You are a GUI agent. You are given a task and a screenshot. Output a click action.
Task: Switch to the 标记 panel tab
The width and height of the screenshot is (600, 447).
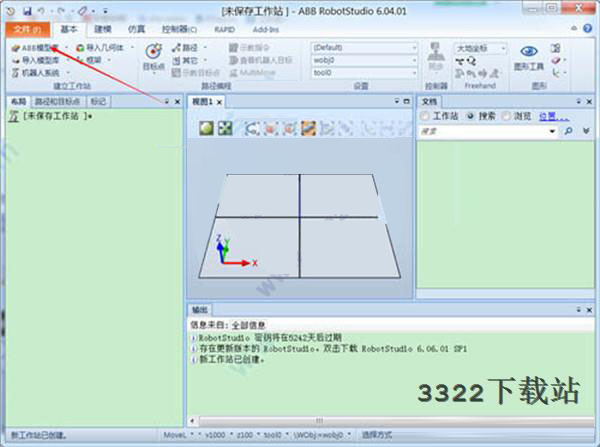[98, 101]
